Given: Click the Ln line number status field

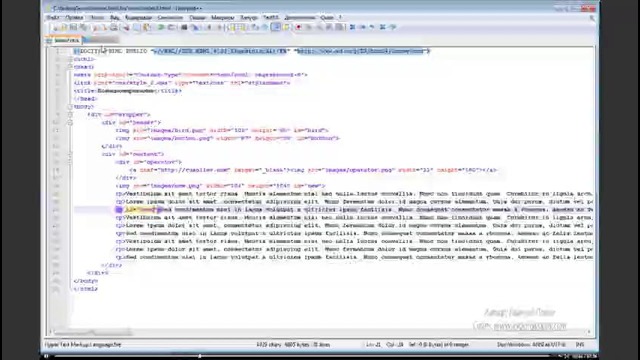Looking at the screenshot, I should point(373,345).
